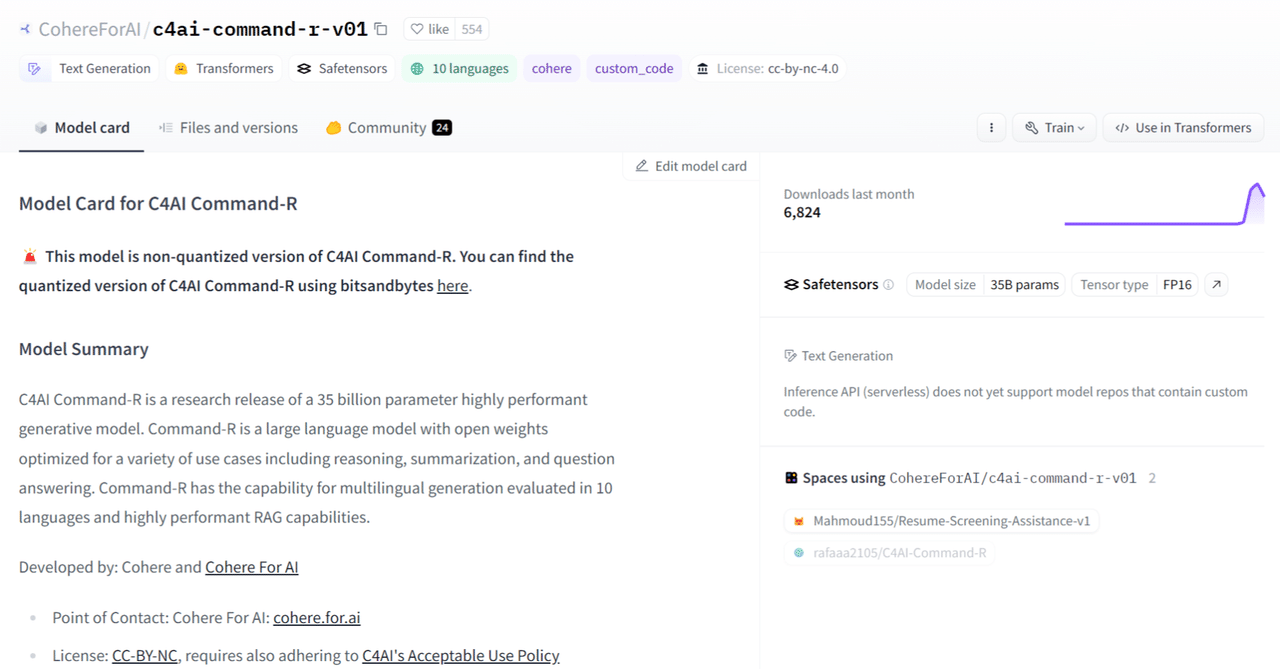Open the license cc-by-nc-4.0 tag
Screen dimensions: 1280x669
[767, 69]
